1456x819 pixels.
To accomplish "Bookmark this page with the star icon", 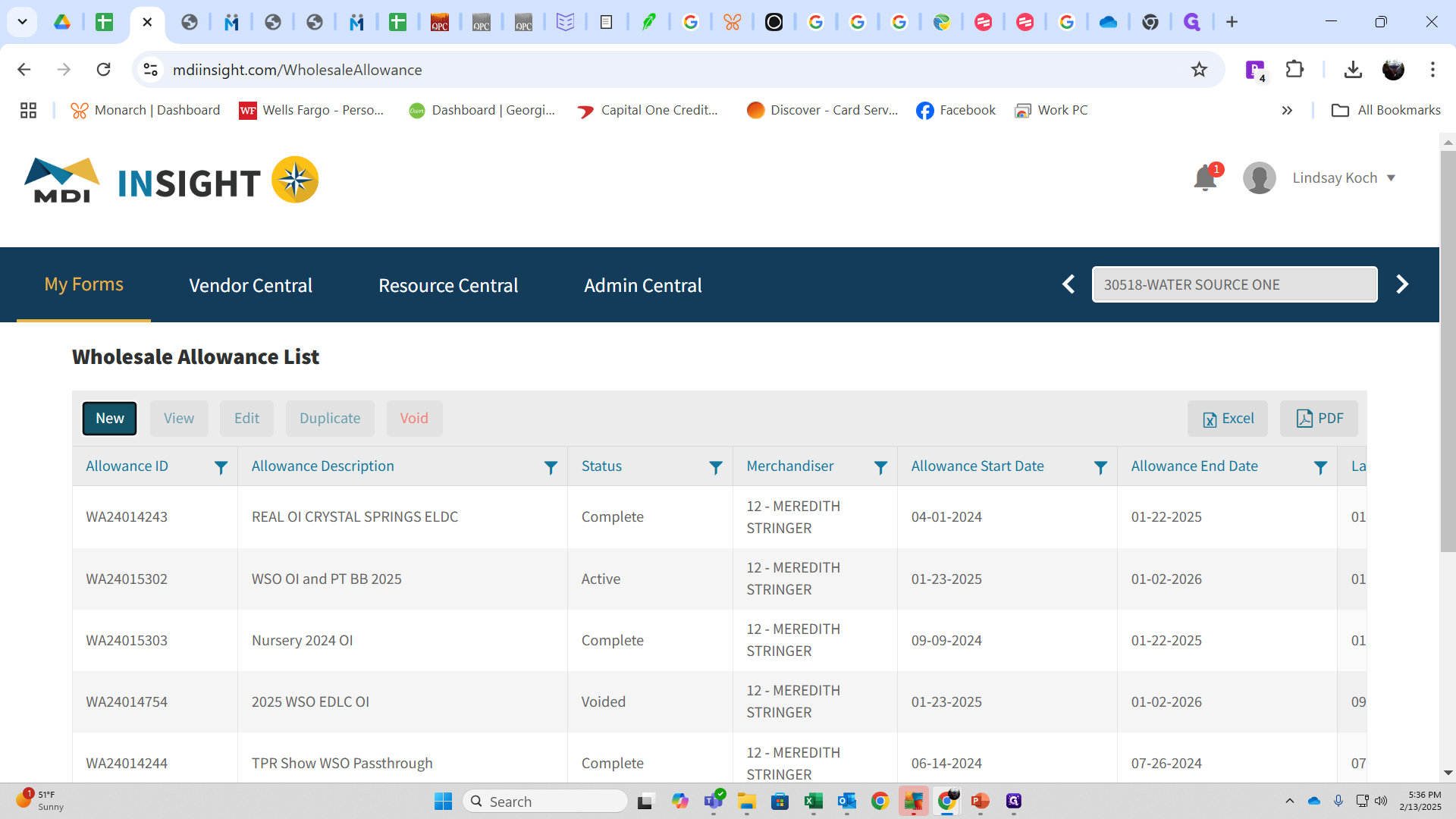I will pos(1199,70).
